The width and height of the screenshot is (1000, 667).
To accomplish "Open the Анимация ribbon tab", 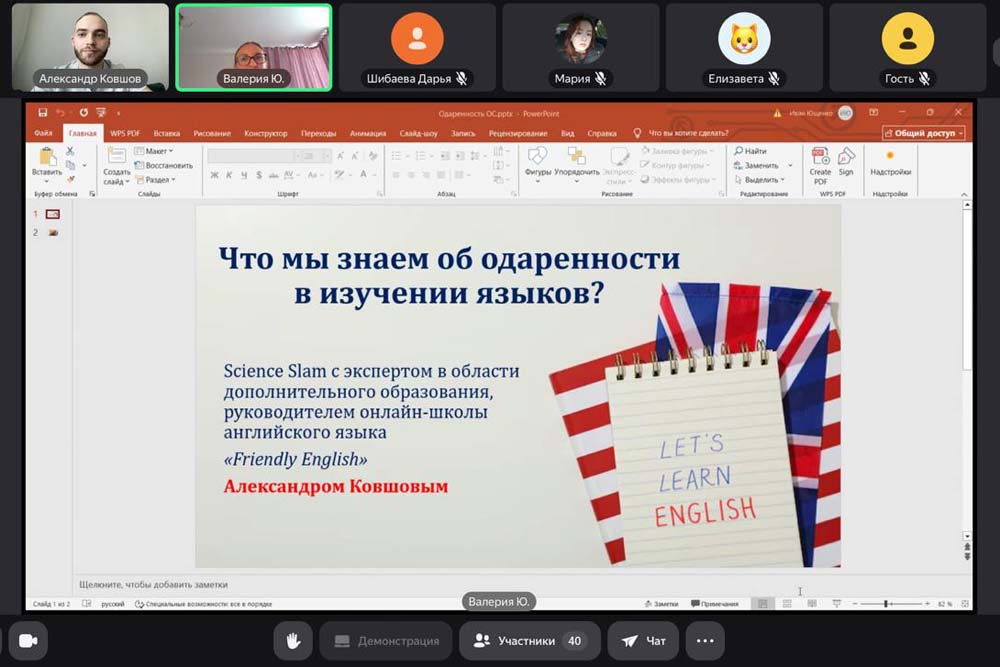I will (x=368, y=133).
